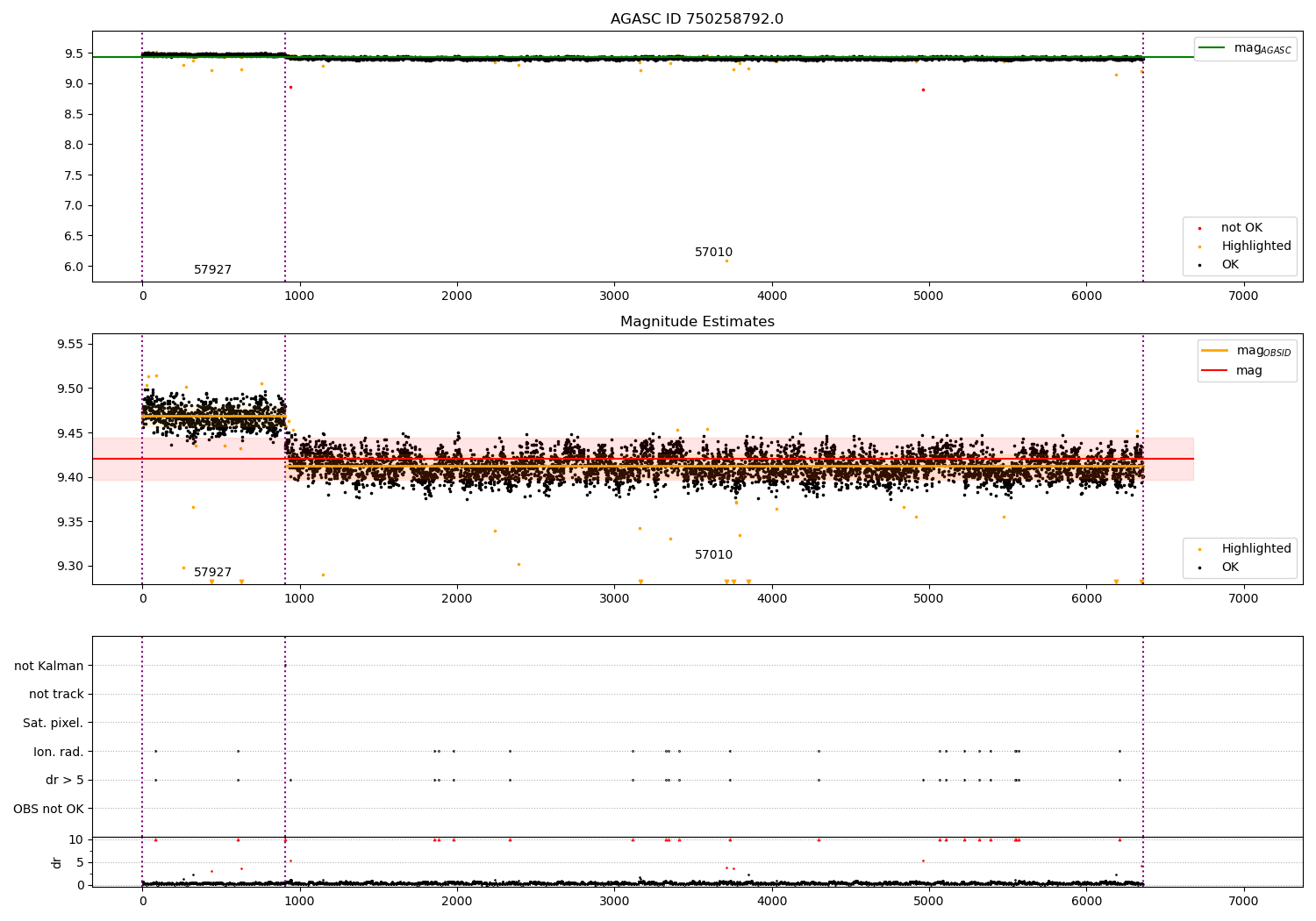This screenshot has height=921, width=1316.
Task: Click the "9.35" y-axis tick label
Action: 68,522
